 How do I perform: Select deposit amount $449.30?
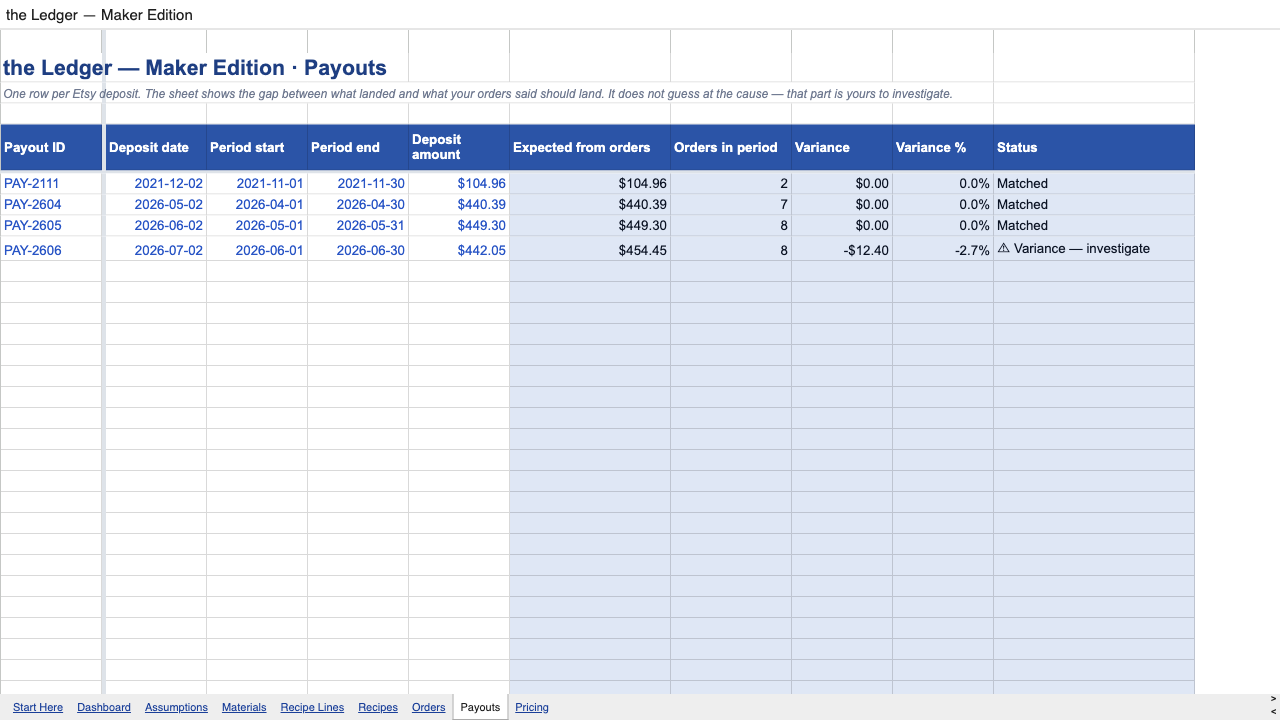click(459, 225)
